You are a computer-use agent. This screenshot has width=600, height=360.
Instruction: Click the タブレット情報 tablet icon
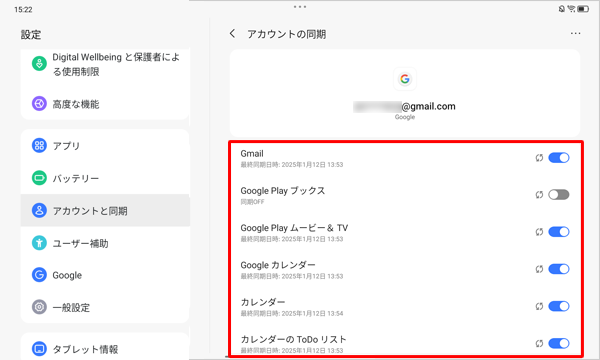coord(39,349)
